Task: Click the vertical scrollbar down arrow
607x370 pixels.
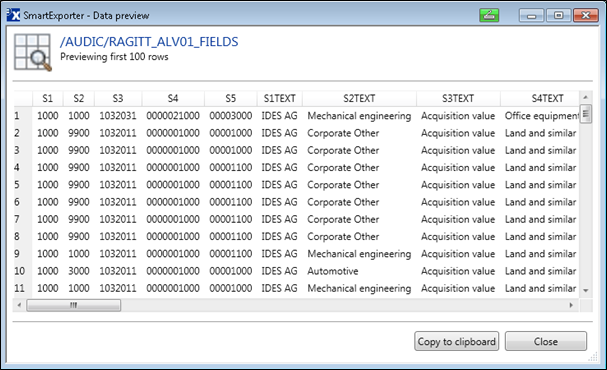Action: pyautogui.click(x=586, y=290)
